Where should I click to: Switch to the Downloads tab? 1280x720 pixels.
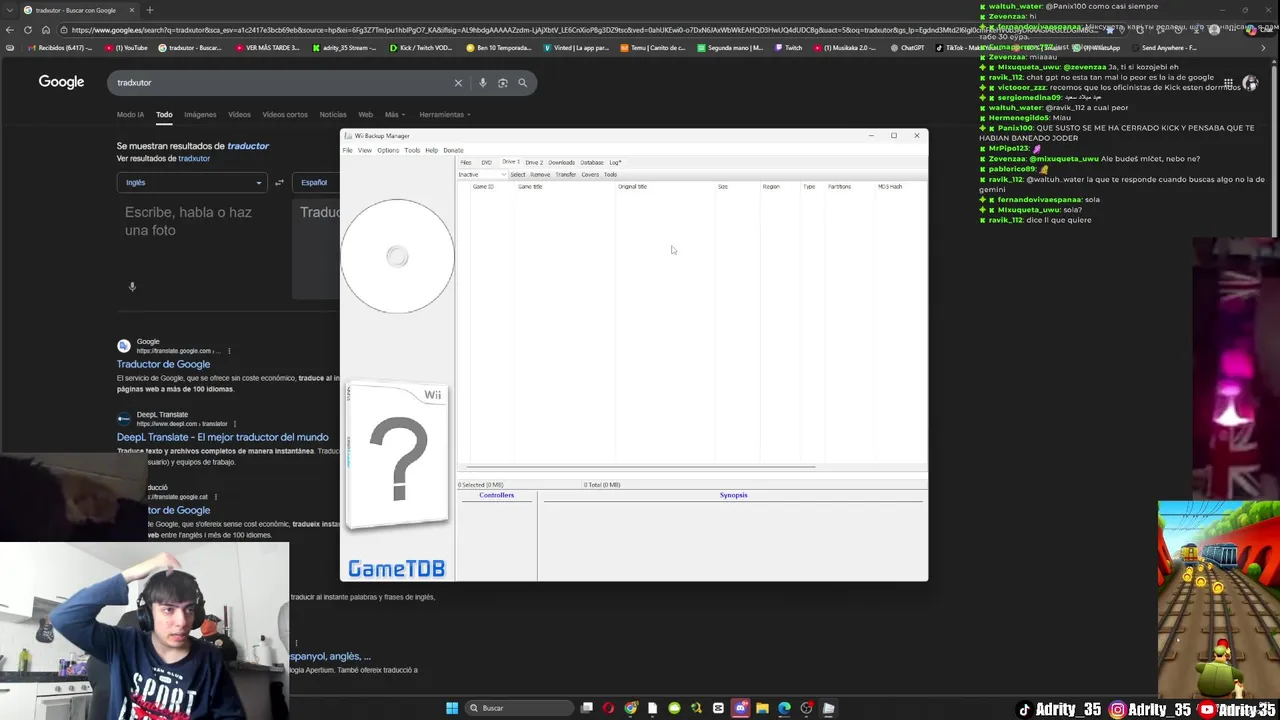561,162
